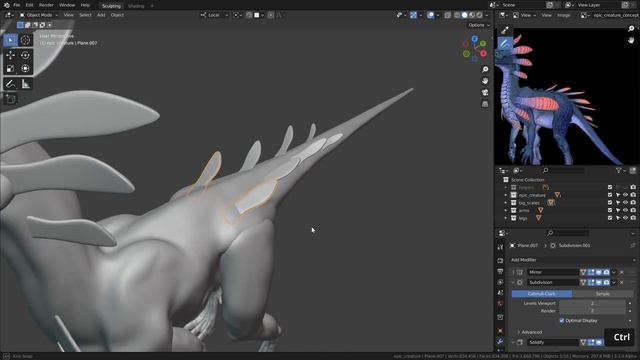
Task: Switch to the Sculpting workspace tab
Action: coord(111,6)
